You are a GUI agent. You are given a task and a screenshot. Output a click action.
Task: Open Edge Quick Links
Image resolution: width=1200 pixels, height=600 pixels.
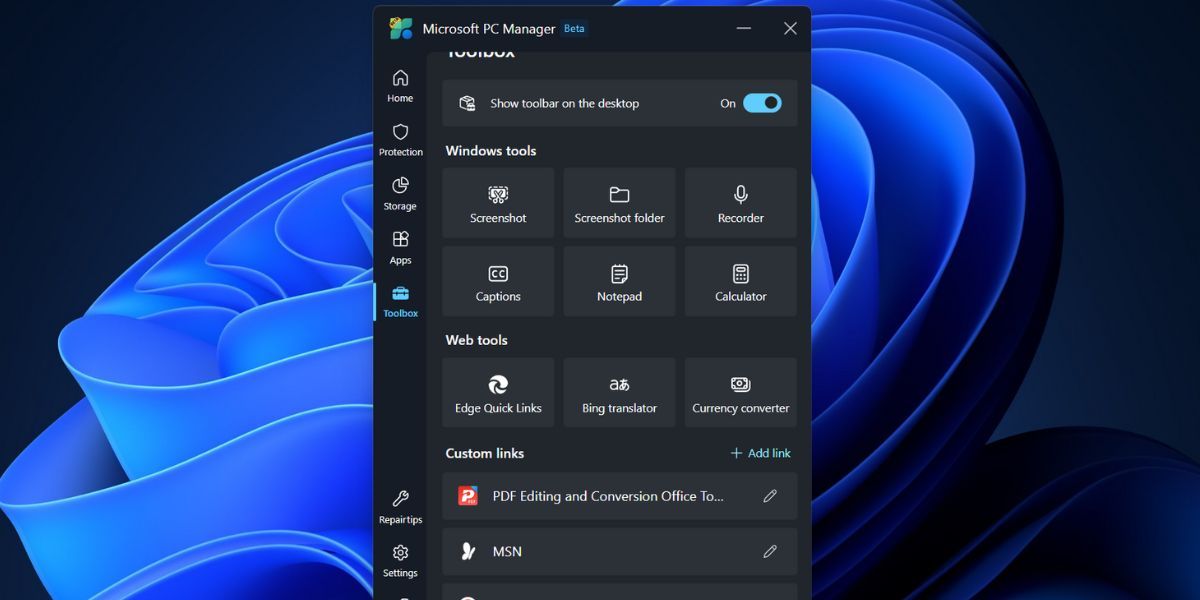coord(497,392)
